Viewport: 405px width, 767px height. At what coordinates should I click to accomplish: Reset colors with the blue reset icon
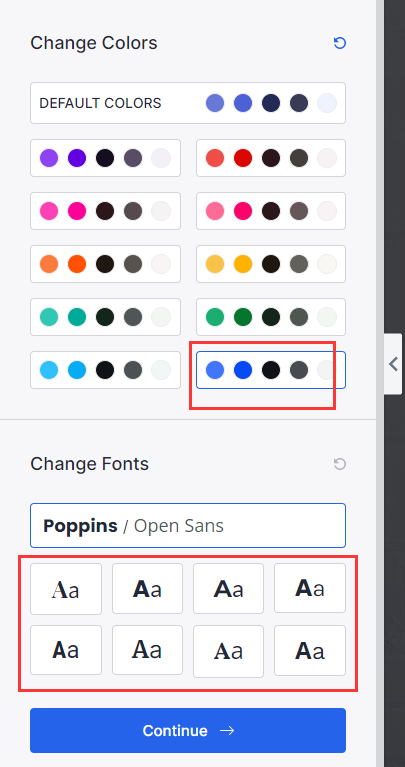coord(339,43)
